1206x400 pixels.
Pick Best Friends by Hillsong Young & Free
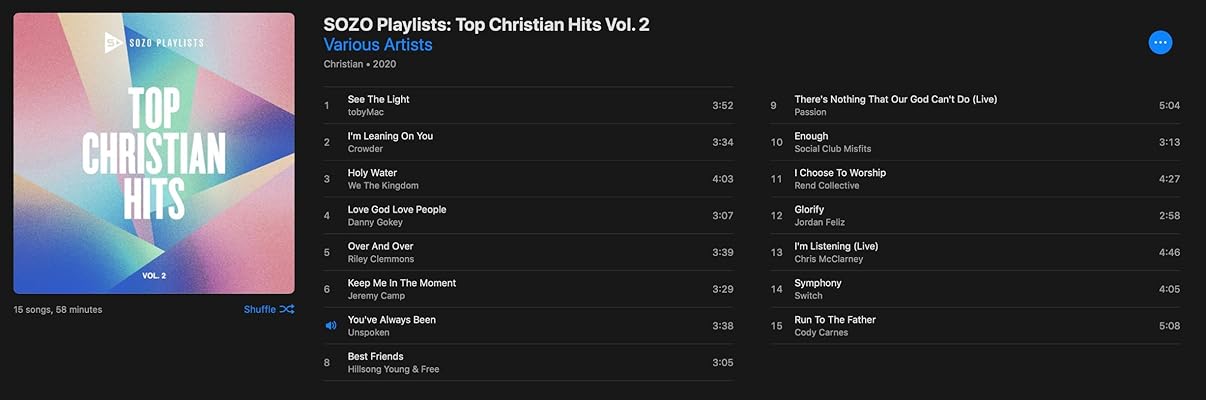coord(376,357)
